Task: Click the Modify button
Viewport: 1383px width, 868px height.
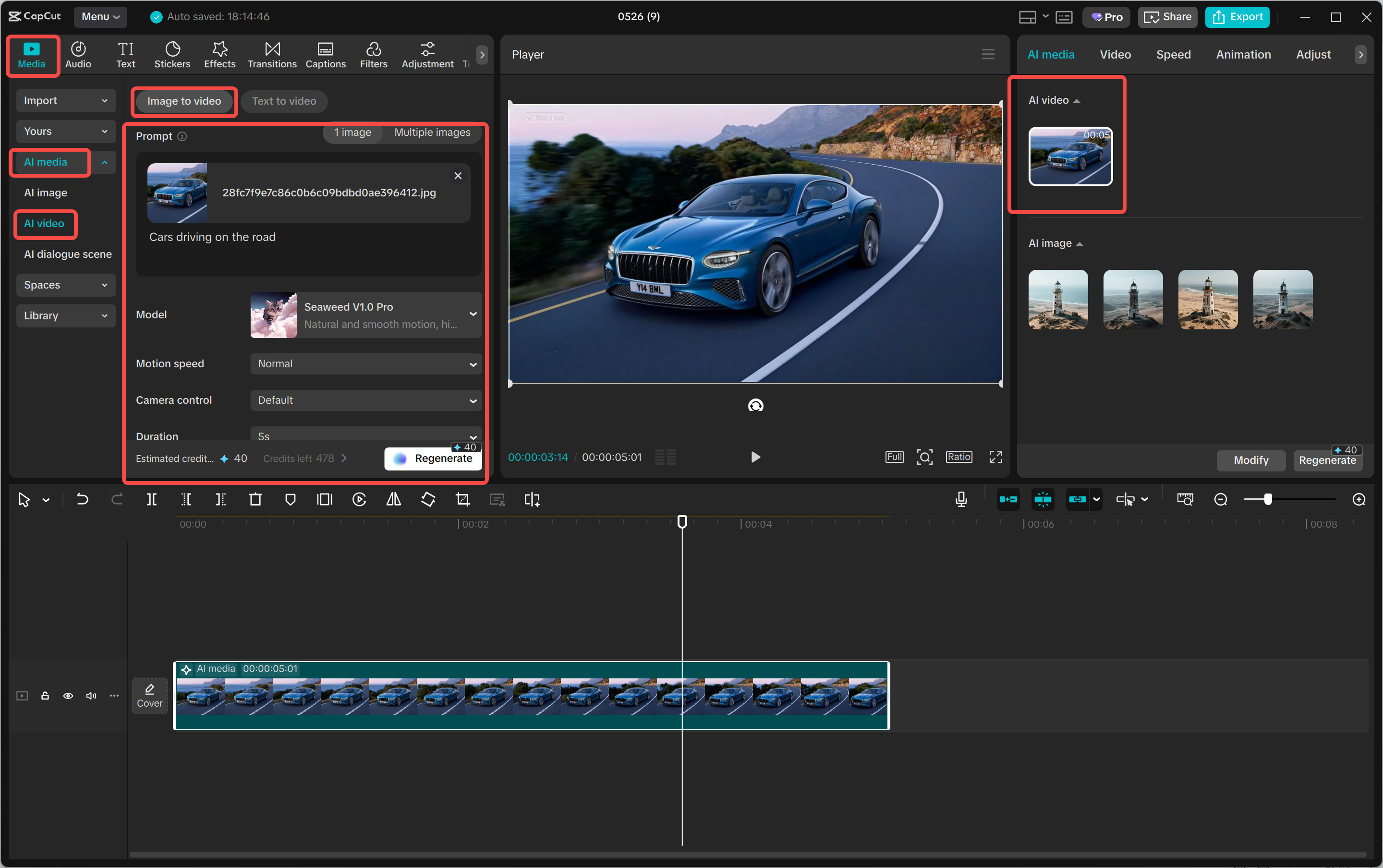Action: 1251,460
